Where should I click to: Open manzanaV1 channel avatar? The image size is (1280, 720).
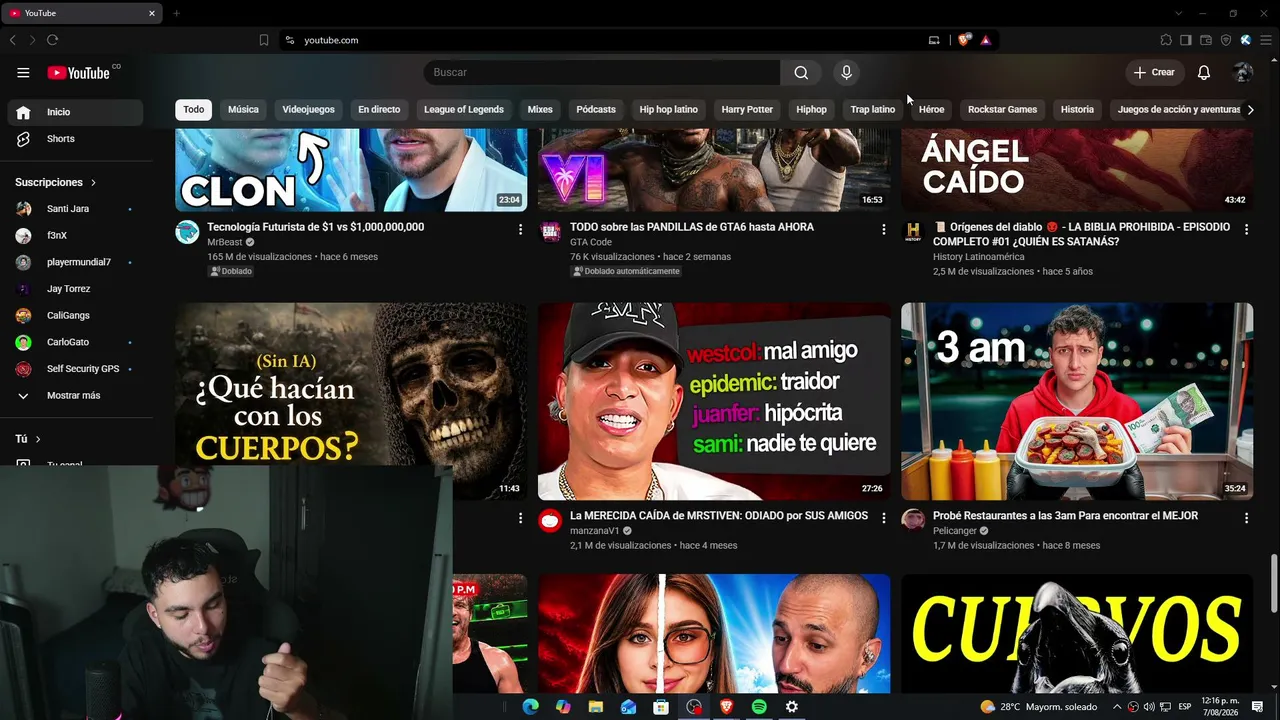[550, 521]
